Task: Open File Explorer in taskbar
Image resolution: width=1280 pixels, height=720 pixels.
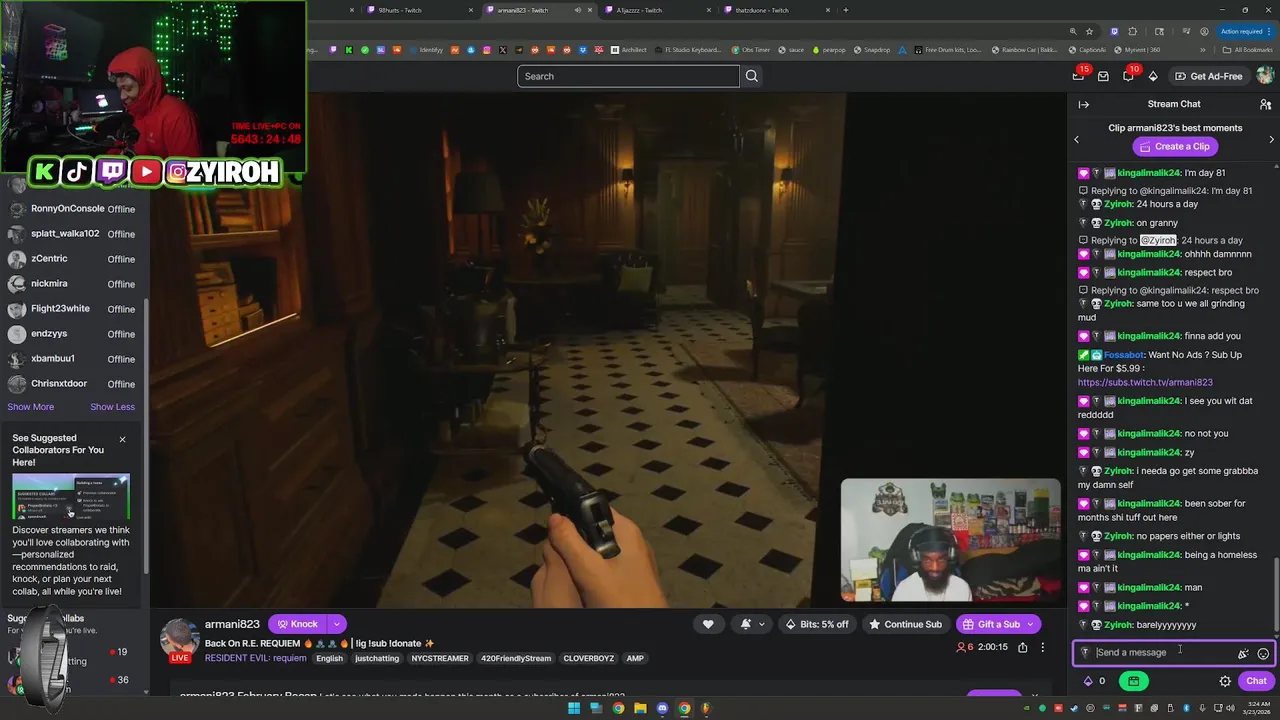Action: (640, 708)
